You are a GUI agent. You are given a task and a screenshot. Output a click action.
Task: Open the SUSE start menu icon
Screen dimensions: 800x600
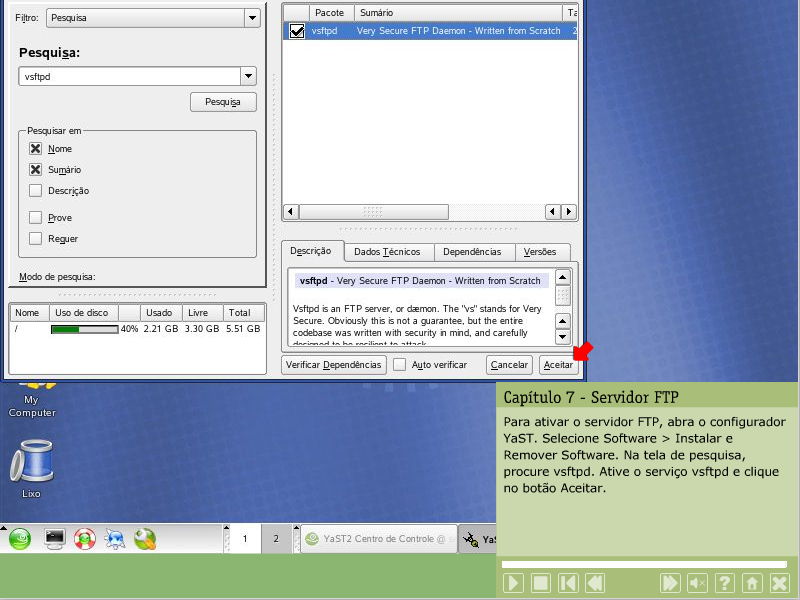click(20, 539)
